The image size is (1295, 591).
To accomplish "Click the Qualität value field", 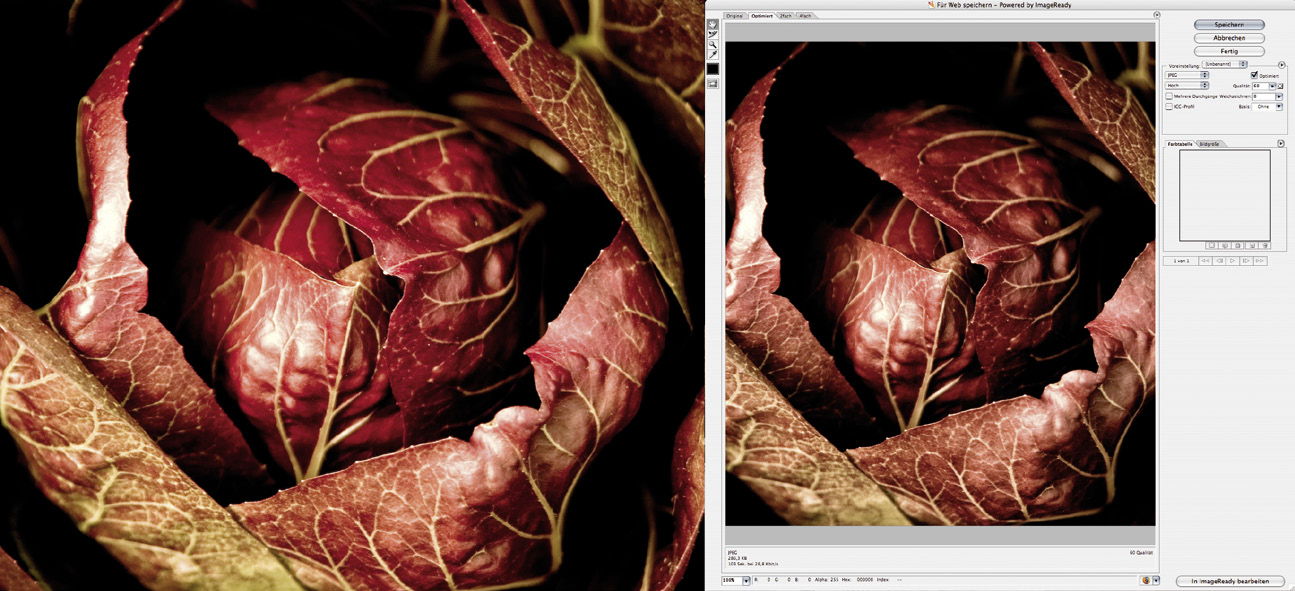I will [1260, 86].
